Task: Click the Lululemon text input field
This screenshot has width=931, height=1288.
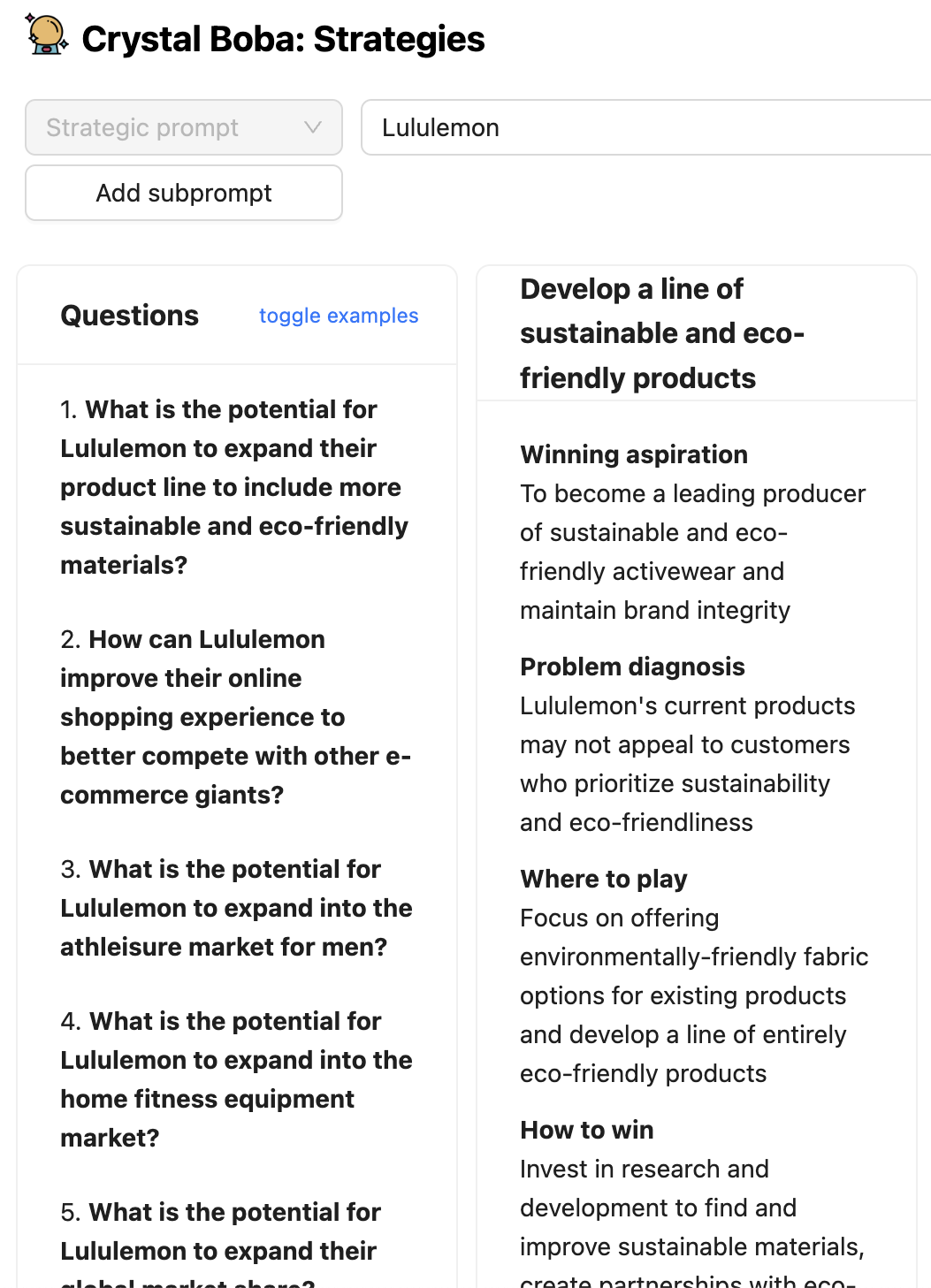Action: (645, 127)
